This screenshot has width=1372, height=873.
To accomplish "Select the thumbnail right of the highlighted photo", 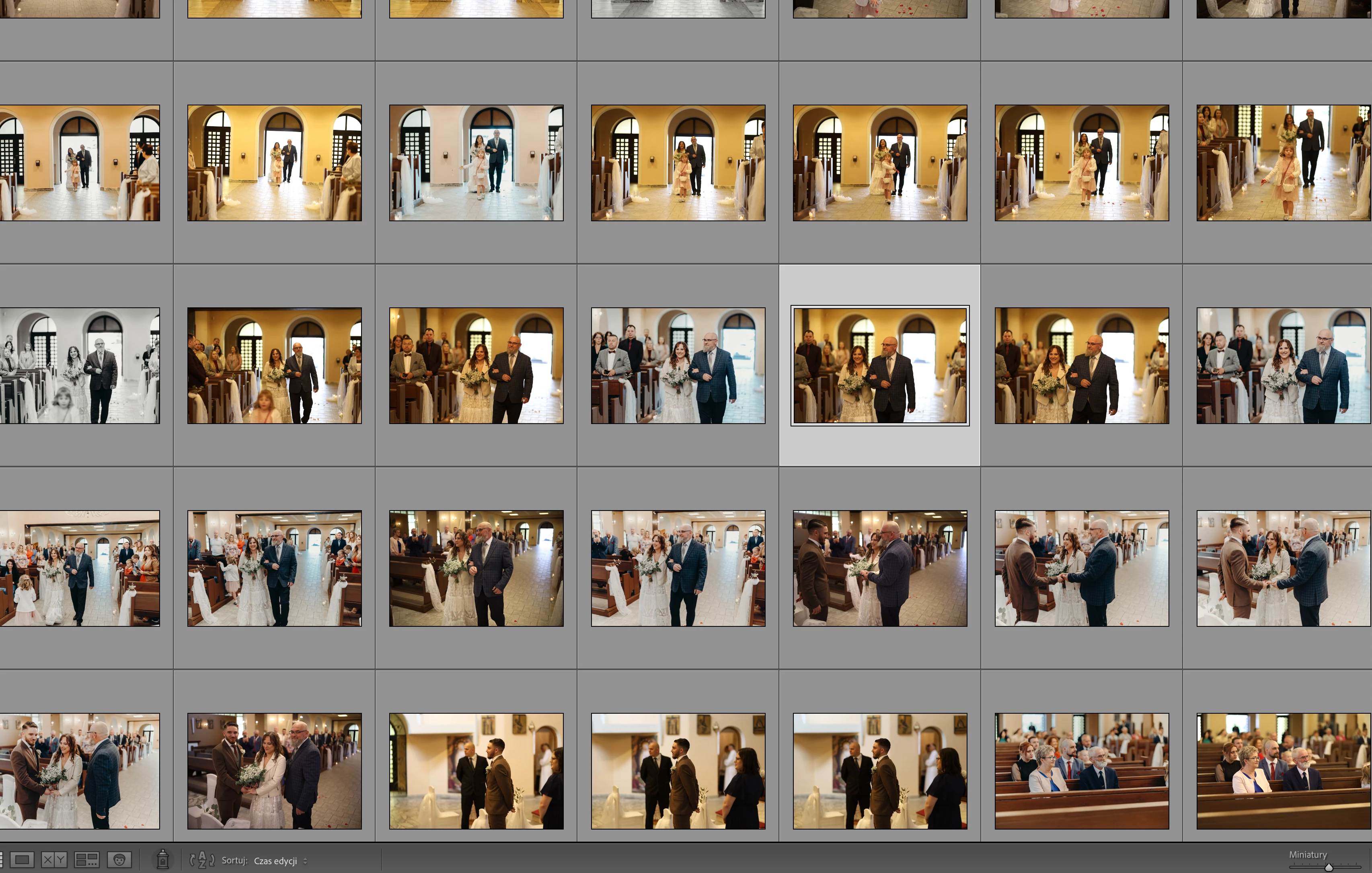I will (x=1081, y=366).
